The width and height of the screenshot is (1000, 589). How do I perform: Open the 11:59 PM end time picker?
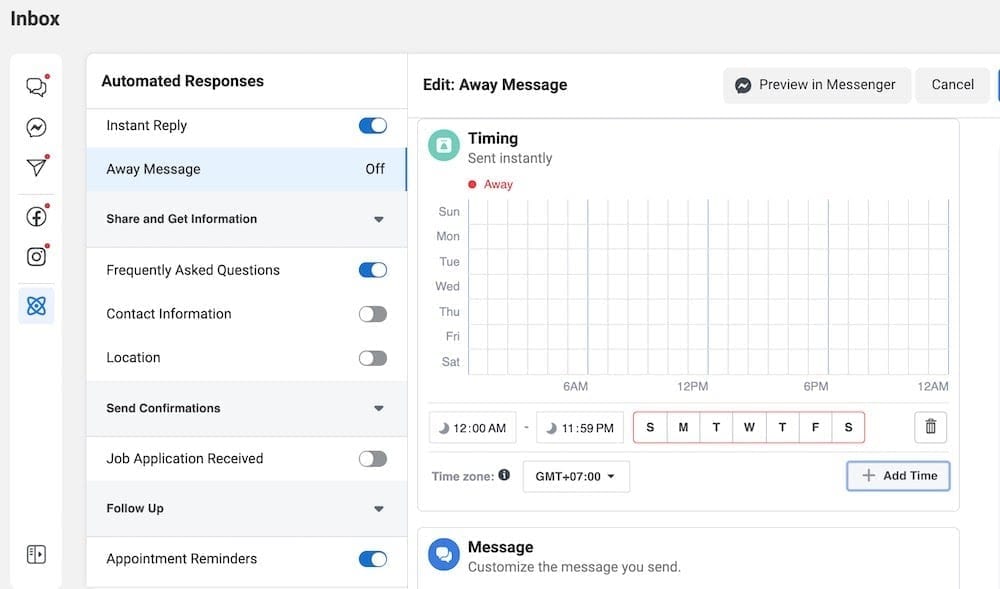tap(580, 428)
